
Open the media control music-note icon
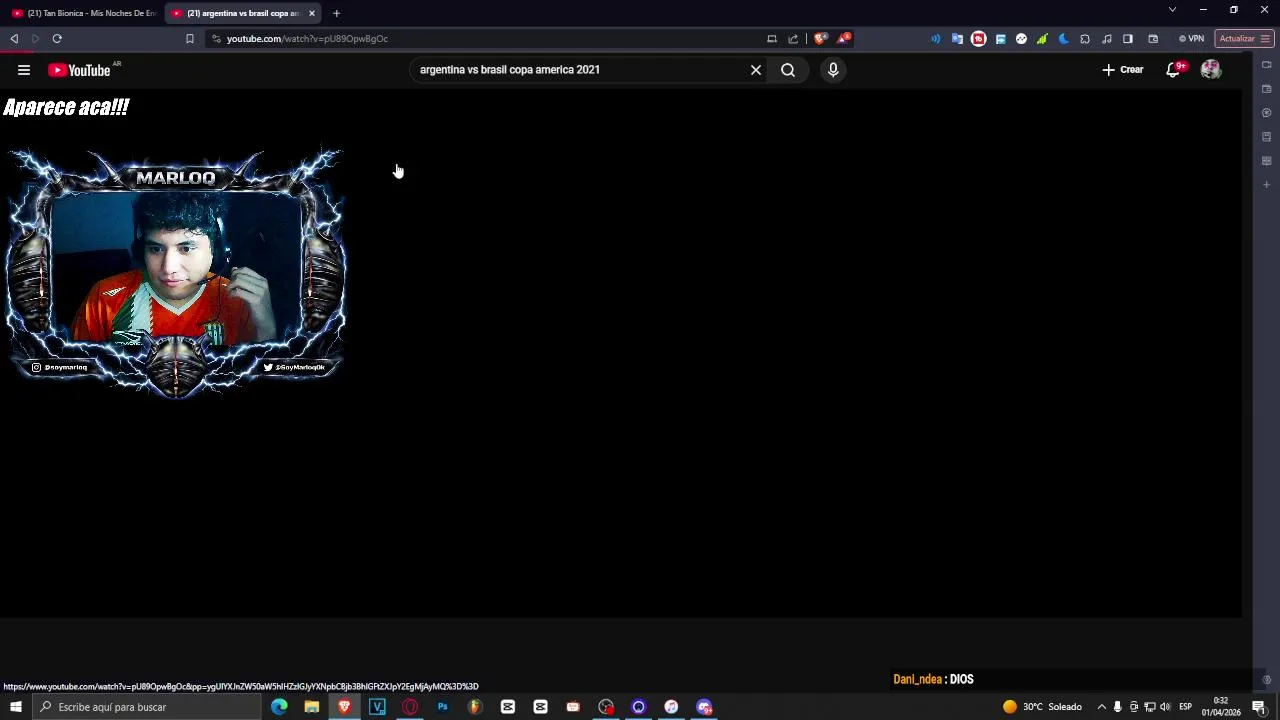tap(1107, 39)
